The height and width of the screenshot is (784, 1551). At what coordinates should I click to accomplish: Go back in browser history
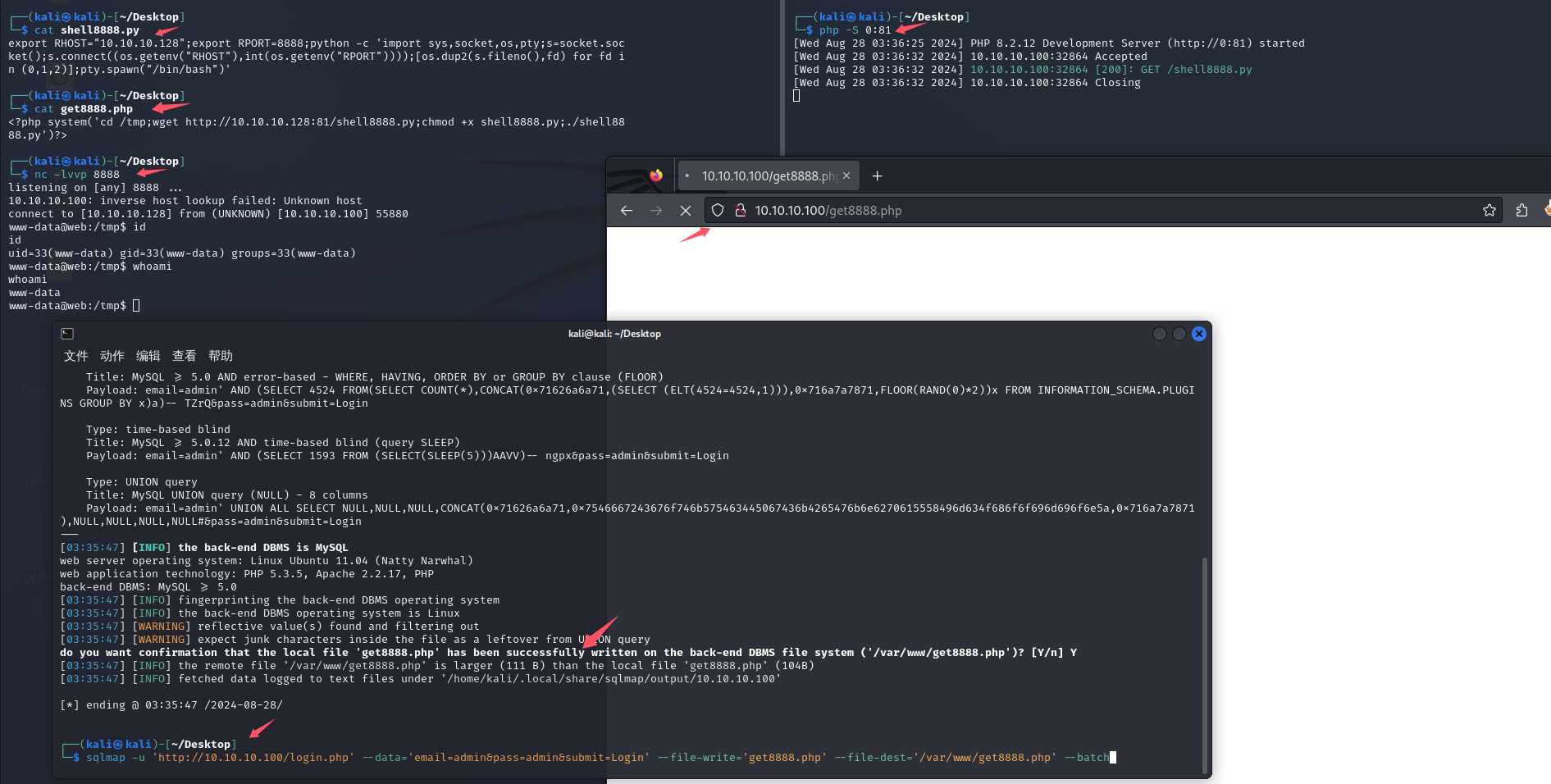point(627,211)
